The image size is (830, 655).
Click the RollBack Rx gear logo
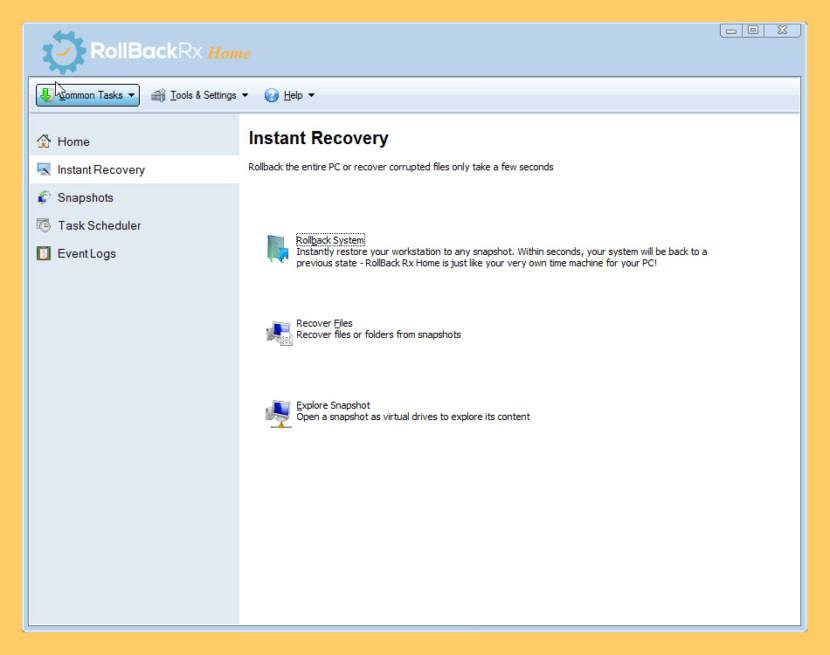pos(64,52)
